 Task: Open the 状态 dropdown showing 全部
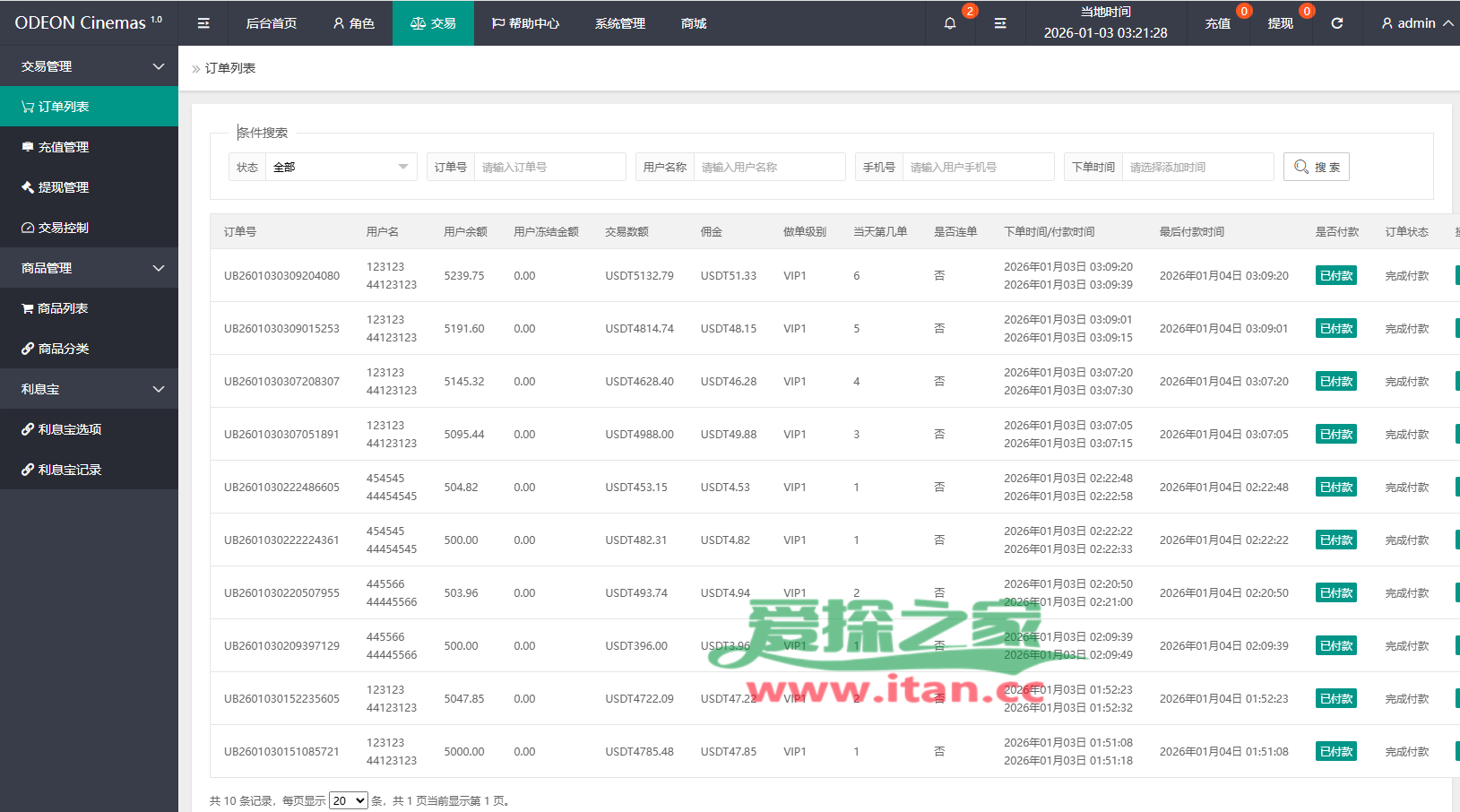click(x=341, y=167)
